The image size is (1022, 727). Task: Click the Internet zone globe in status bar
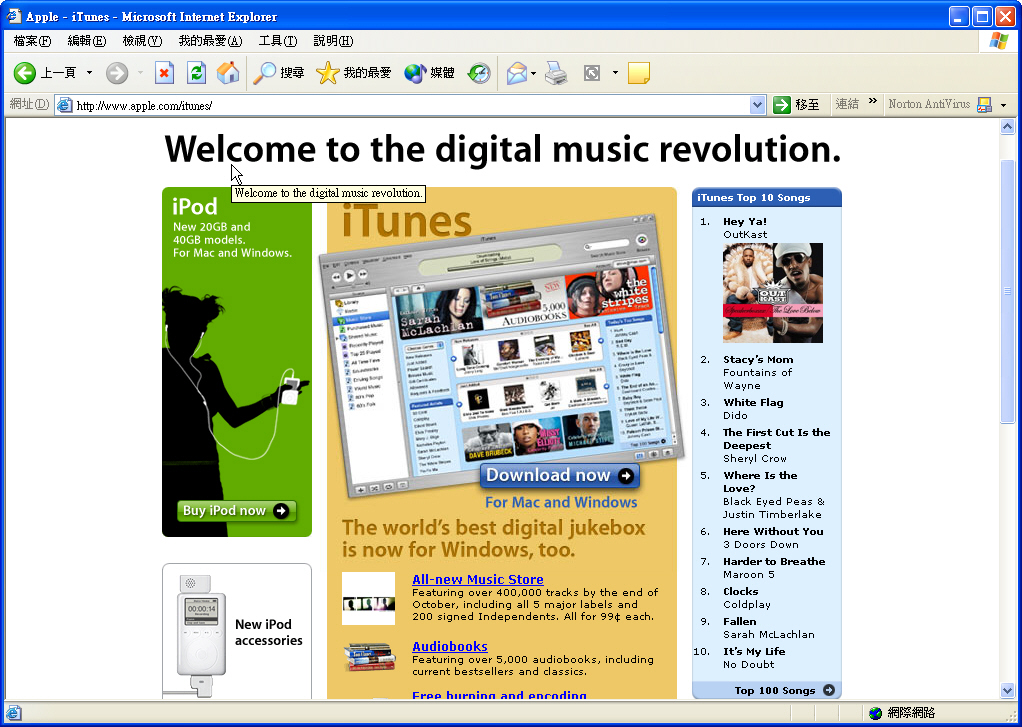(x=875, y=713)
